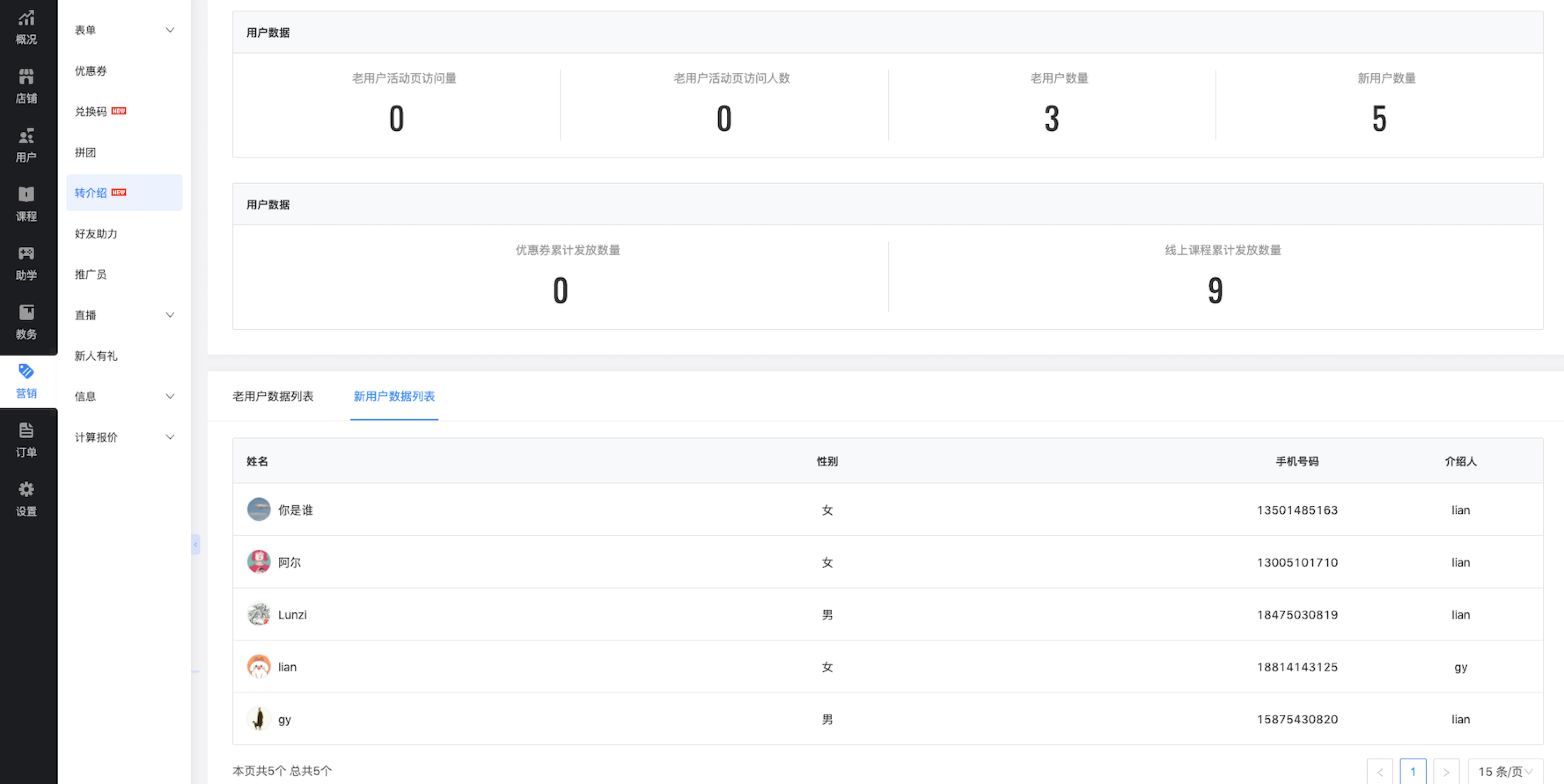Open the 订单 orders sidebar icon

26,440
